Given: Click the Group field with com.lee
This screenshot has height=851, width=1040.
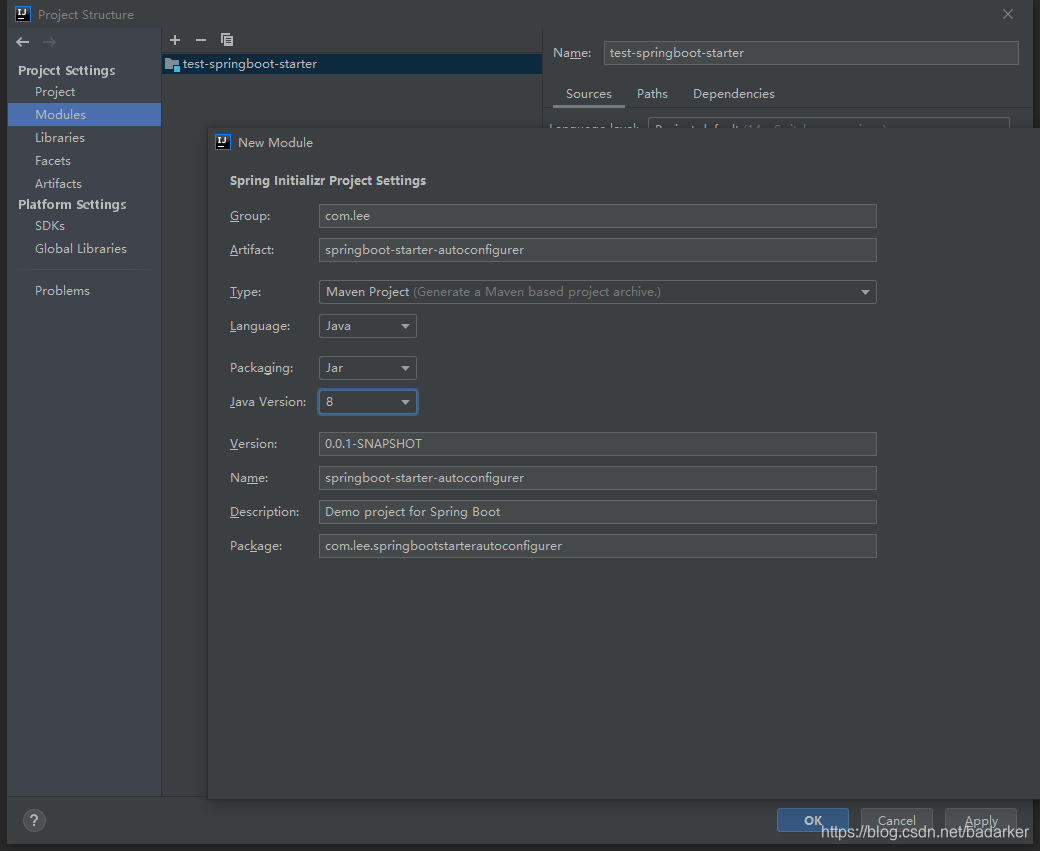Looking at the screenshot, I should [597, 216].
